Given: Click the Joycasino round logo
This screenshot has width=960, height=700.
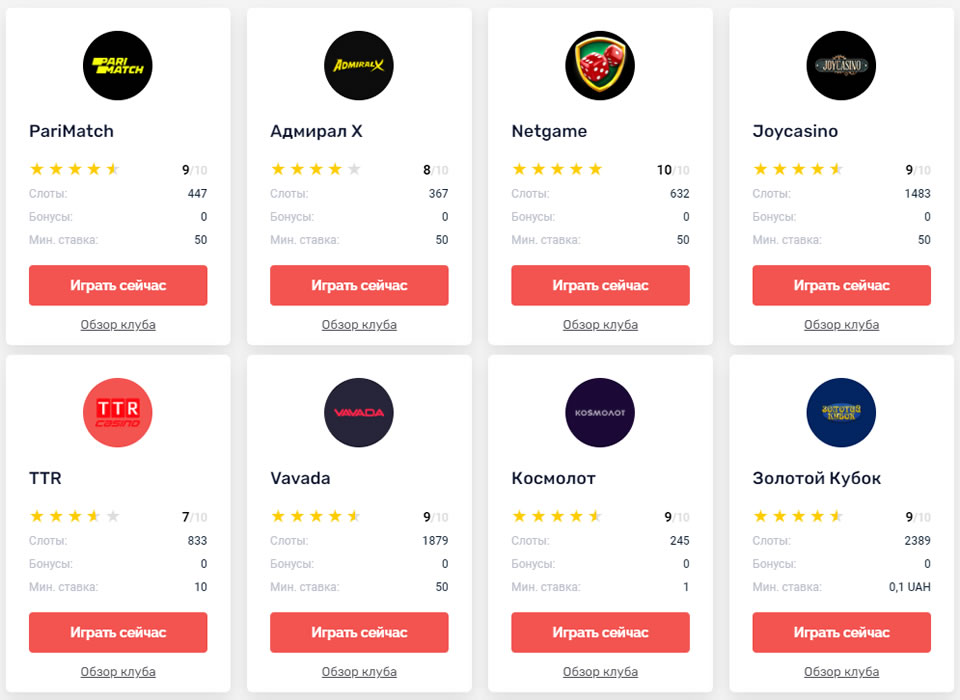Looking at the screenshot, I should [841, 66].
